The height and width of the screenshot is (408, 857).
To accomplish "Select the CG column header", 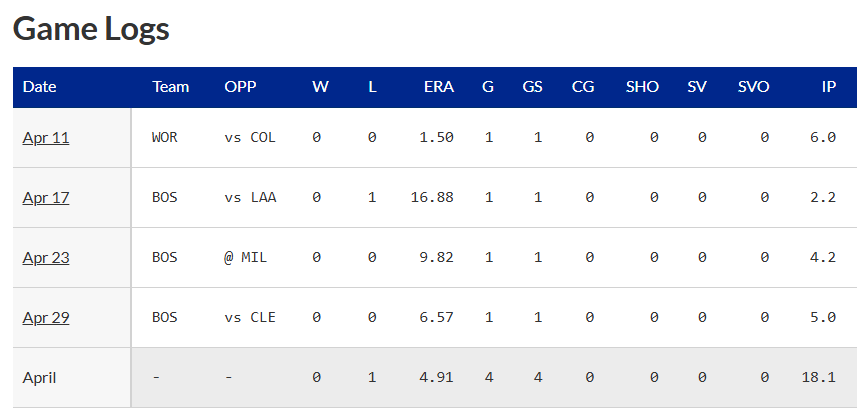I will click(583, 87).
